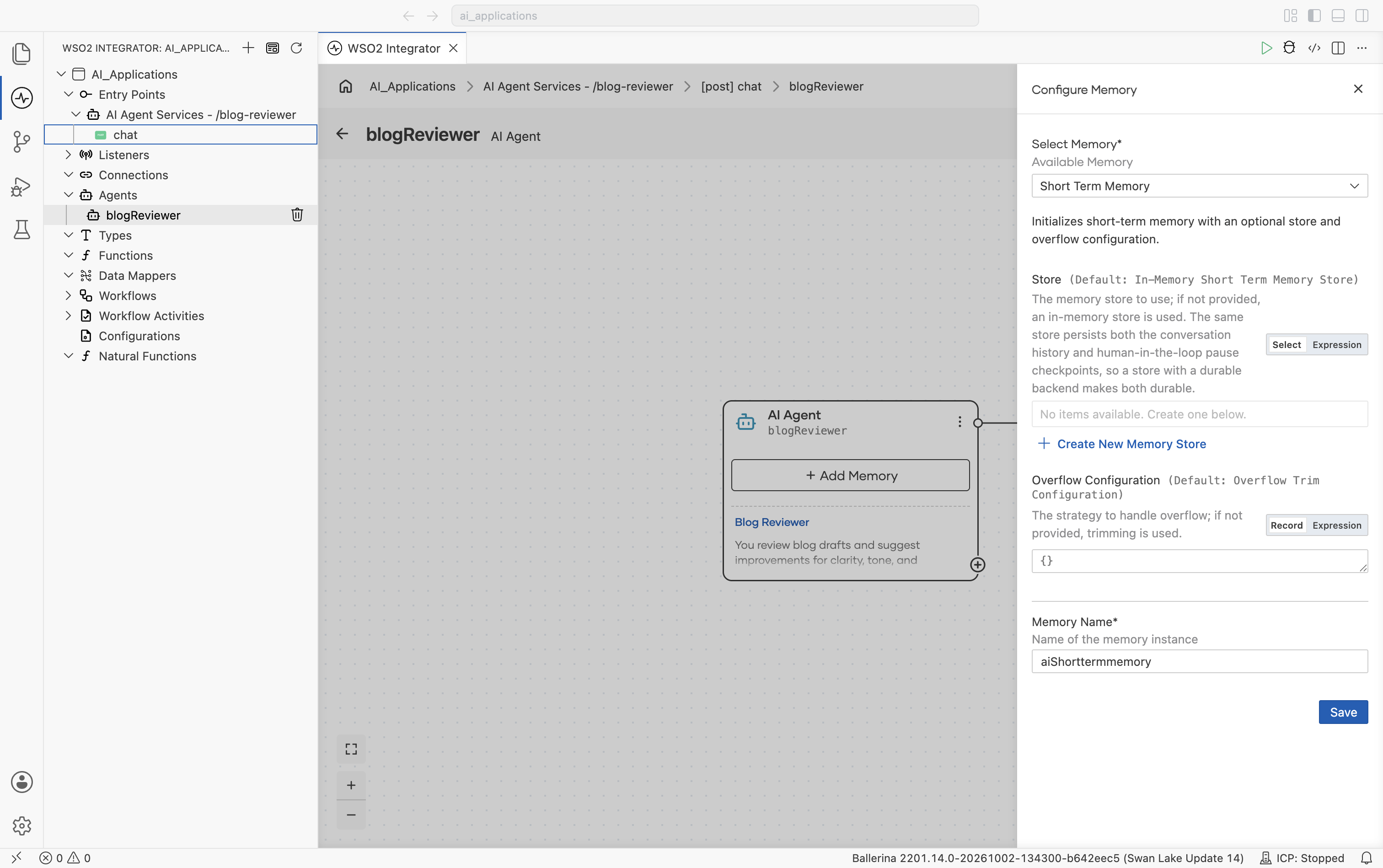1383x868 pixels.
Task: Click the overview panel icon beside refresh
Action: 272,48
